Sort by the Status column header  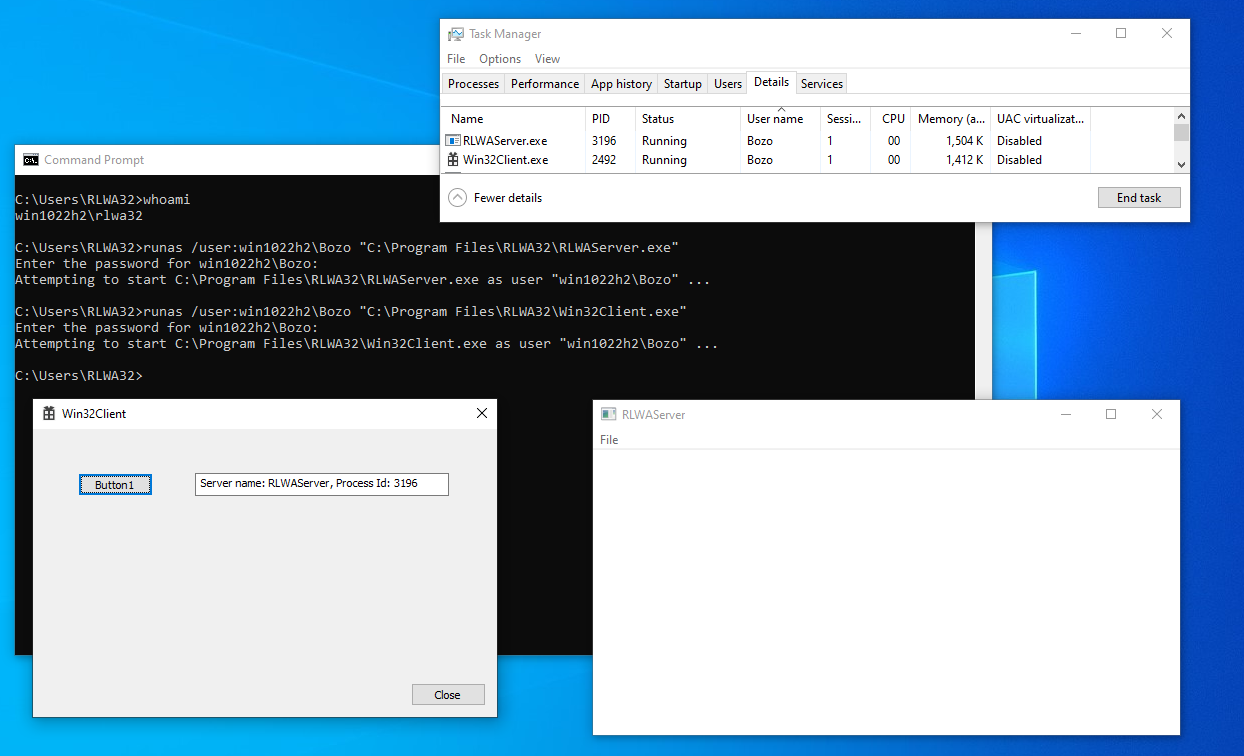click(x=688, y=119)
